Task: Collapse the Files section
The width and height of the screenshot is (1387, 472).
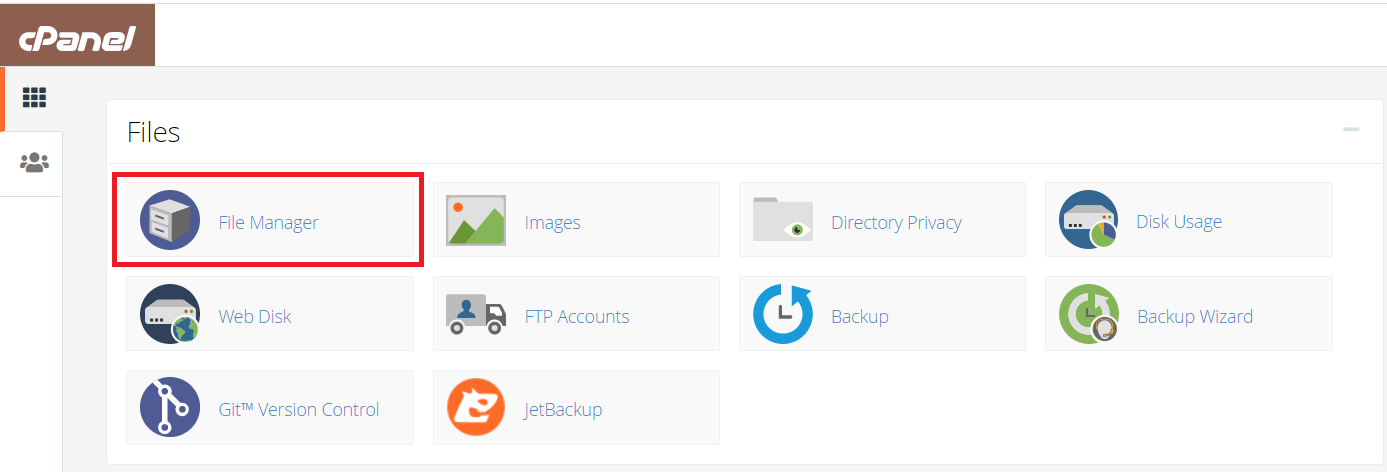Action: tap(1351, 130)
